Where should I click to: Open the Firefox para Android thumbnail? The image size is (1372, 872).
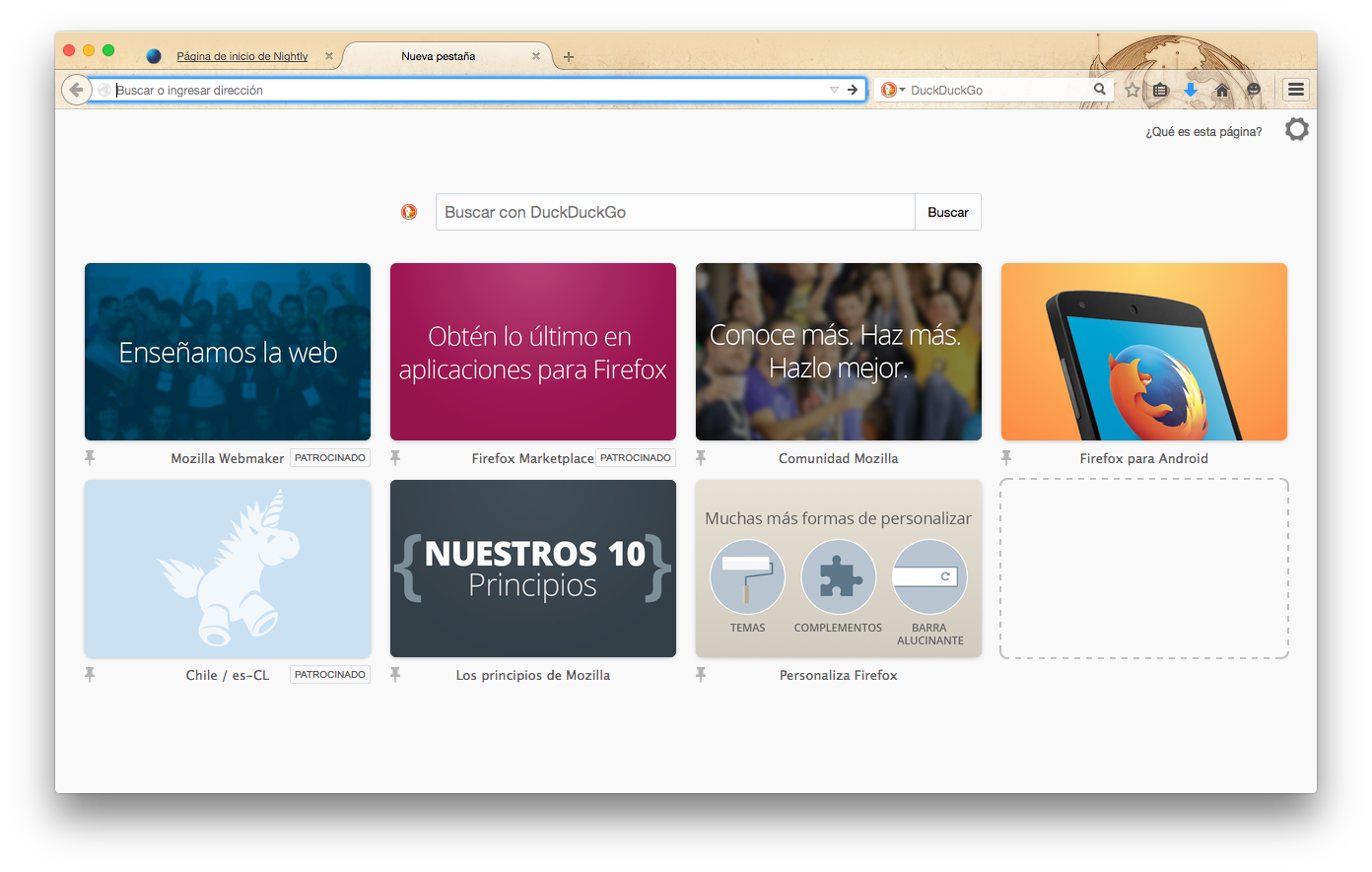point(1143,352)
